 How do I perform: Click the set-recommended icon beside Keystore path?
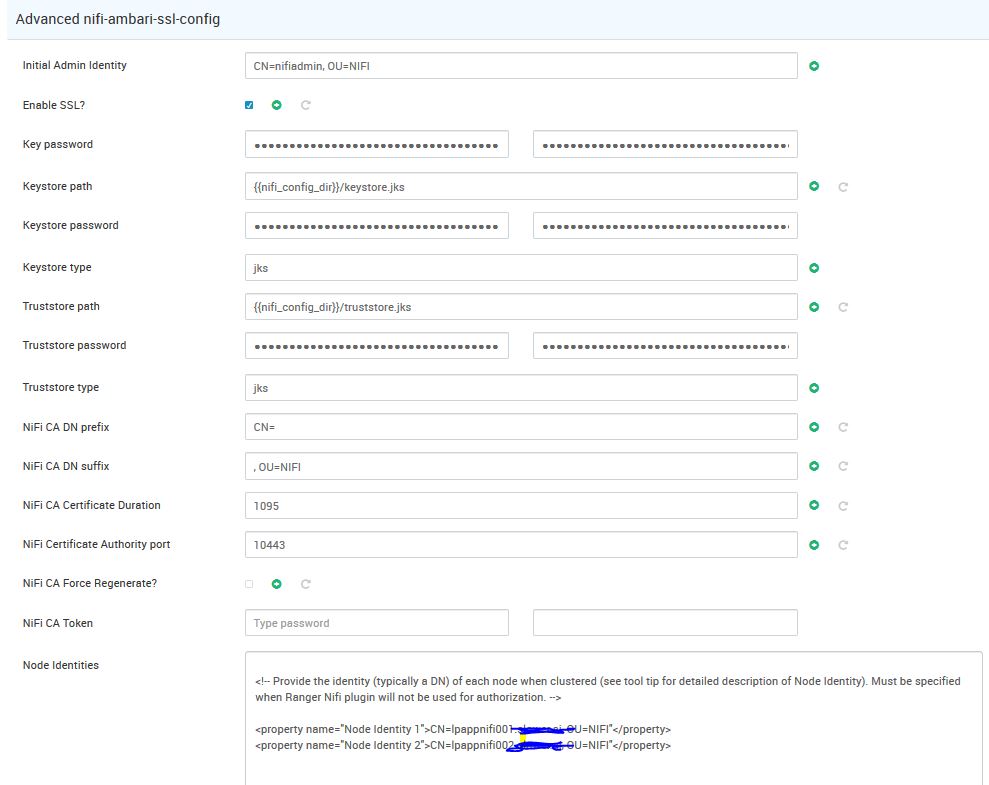pos(814,186)
